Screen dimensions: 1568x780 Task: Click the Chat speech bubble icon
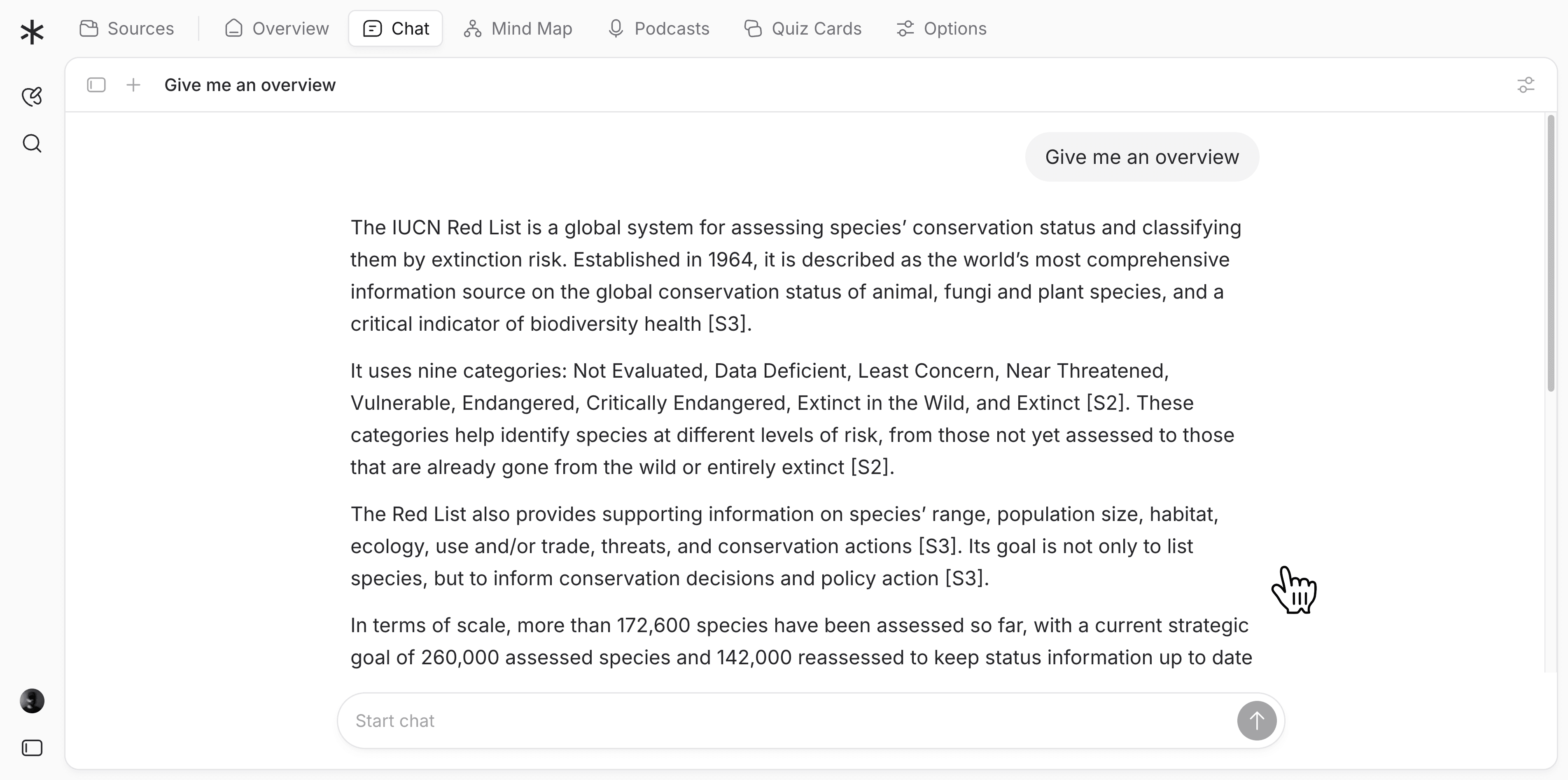[x=373, y=28]
